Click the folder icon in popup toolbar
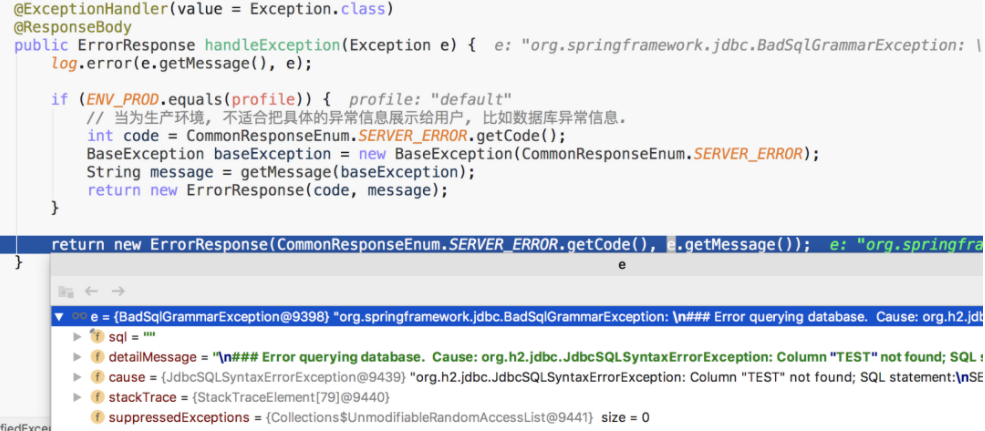 (x=66, y=292)
